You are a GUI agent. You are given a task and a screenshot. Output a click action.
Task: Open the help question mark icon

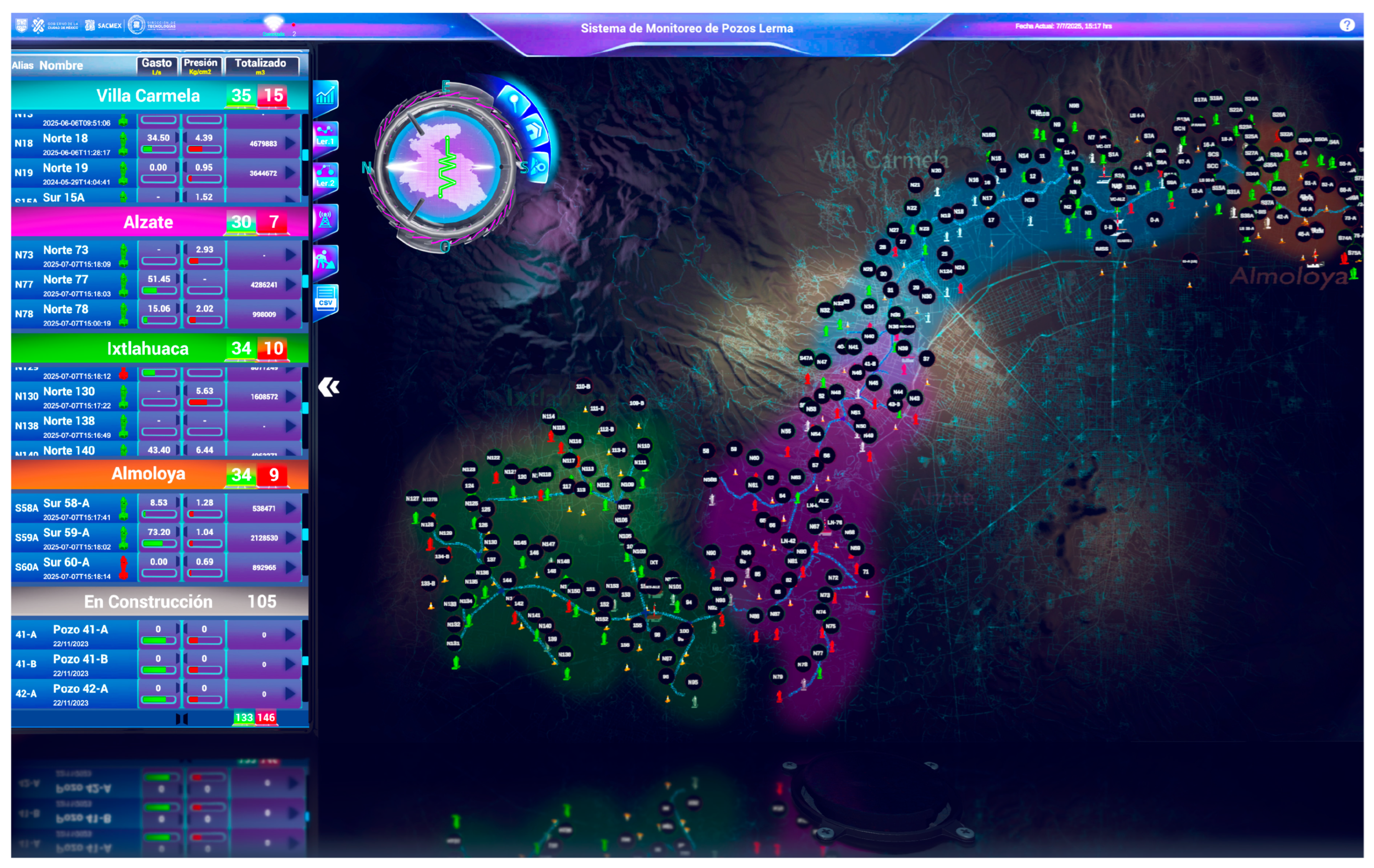click(1347, 25)
